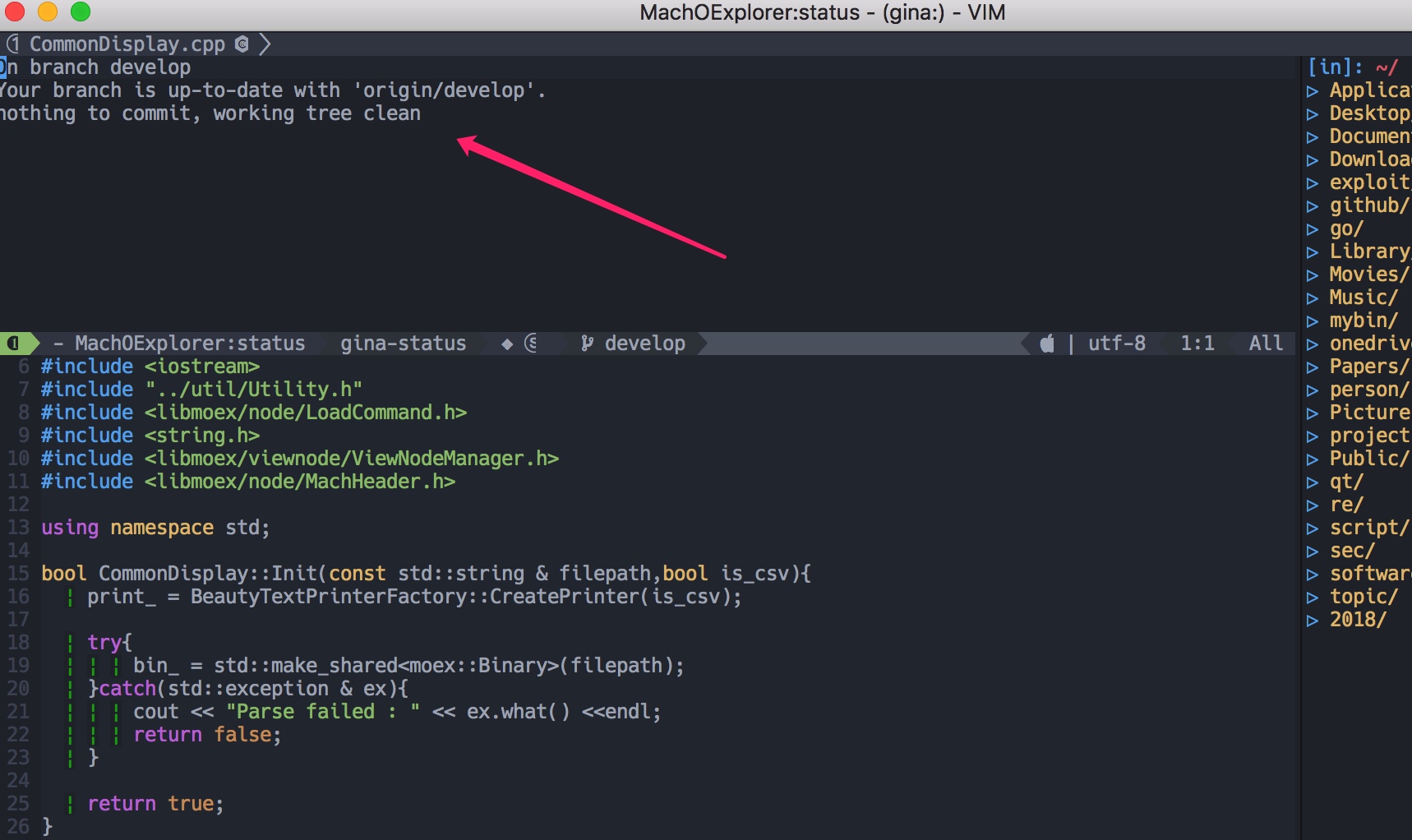
Task: Click the chevron after the CommonDisplay.cpp tab
Action: point(265,44)
